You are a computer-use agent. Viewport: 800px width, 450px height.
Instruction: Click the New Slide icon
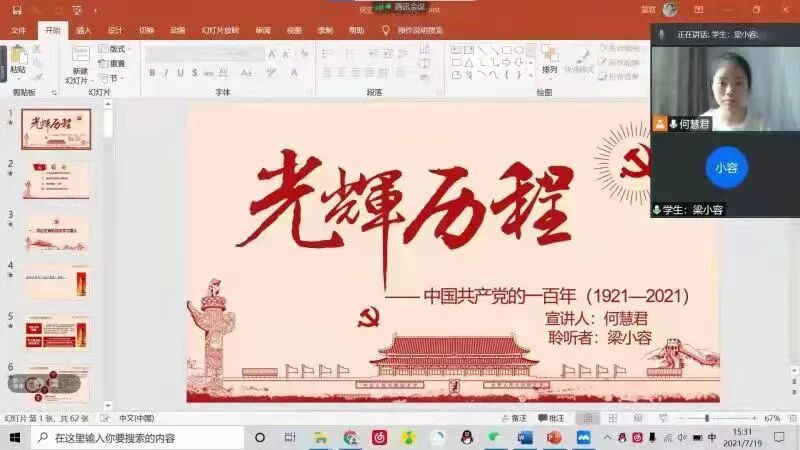point(80,56)
